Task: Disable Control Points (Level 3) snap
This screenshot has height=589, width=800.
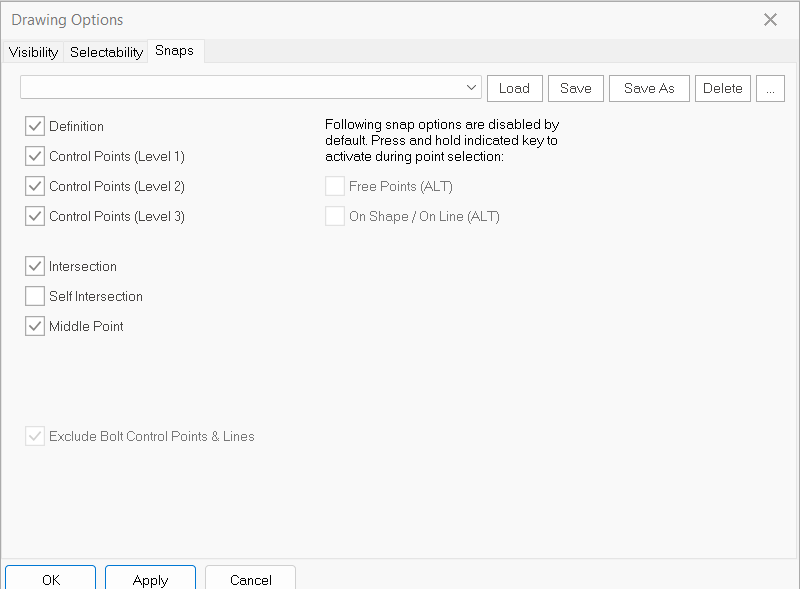Action: [35, 216]
